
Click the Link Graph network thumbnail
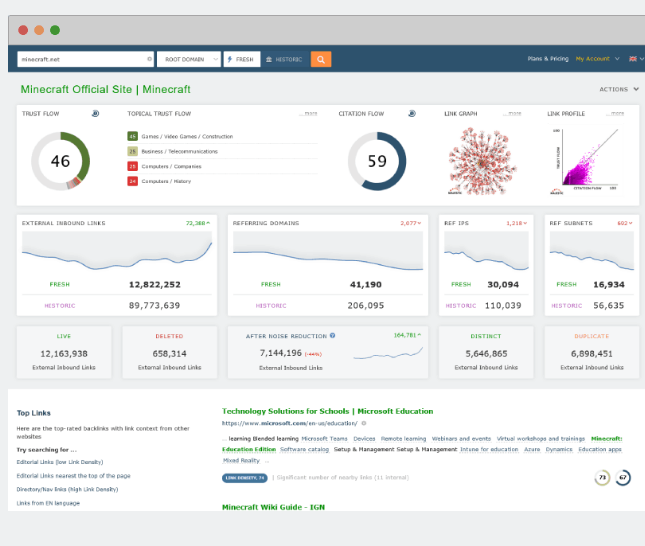484,160
